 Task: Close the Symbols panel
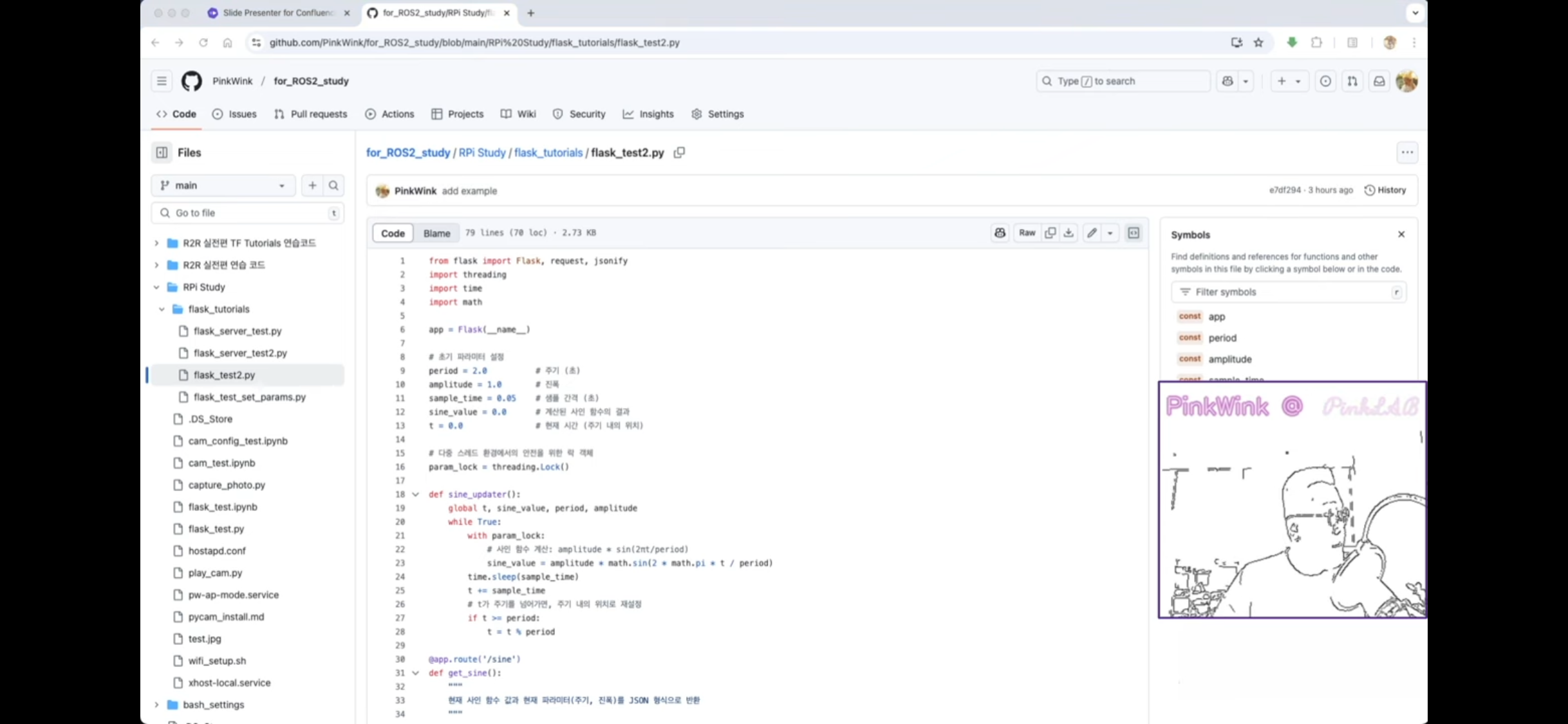[x=1401, y=234]
